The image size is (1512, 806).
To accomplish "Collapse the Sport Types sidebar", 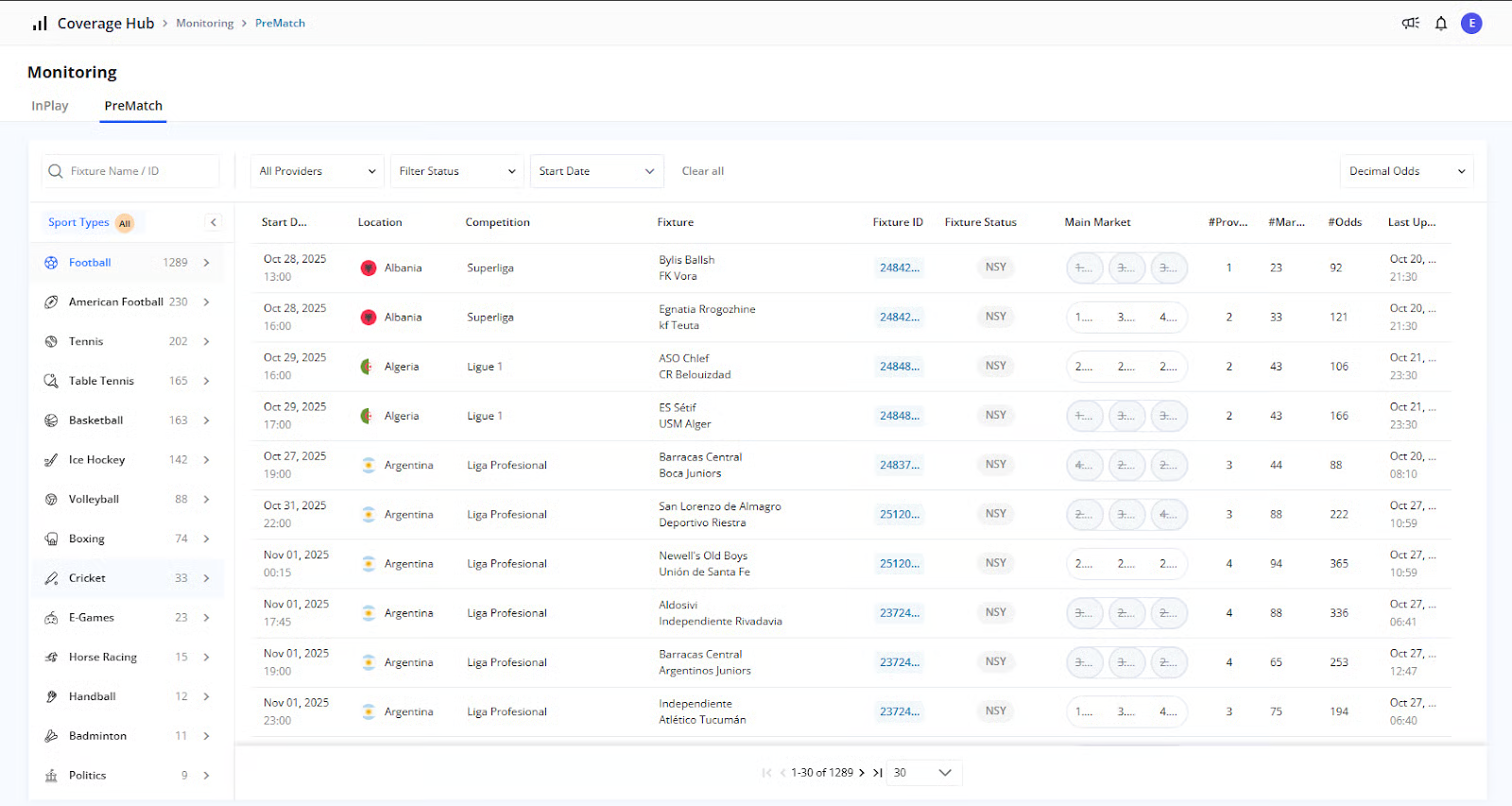I will [214, 223].
